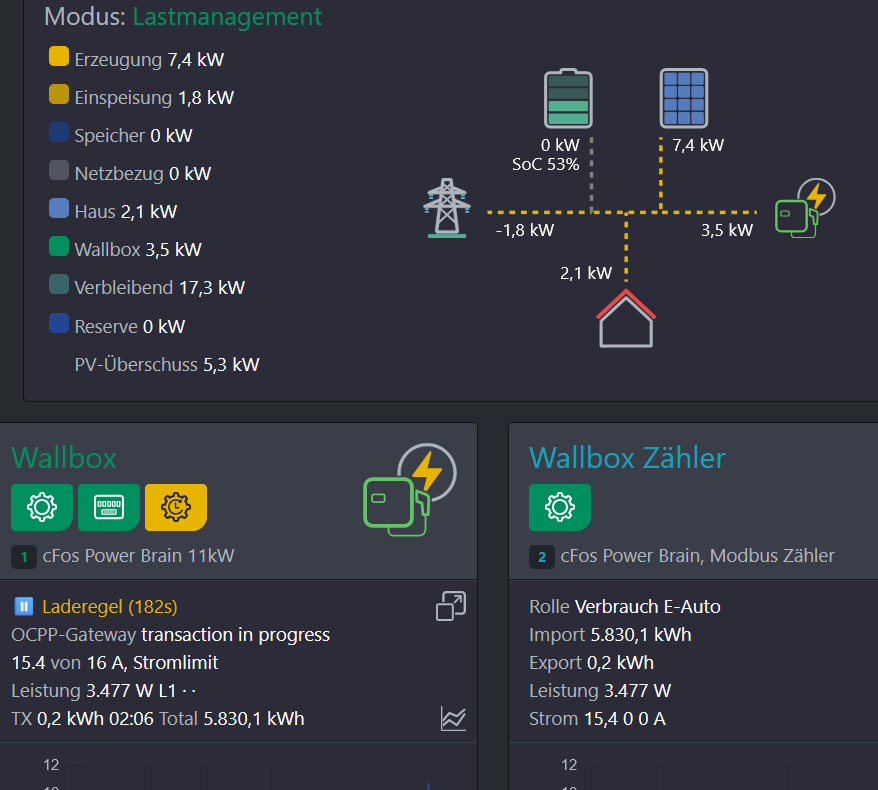878x790 pixels.
Task: Click the house icon in flow diagram
Action: pyautogui.click(x=626, y=319)
